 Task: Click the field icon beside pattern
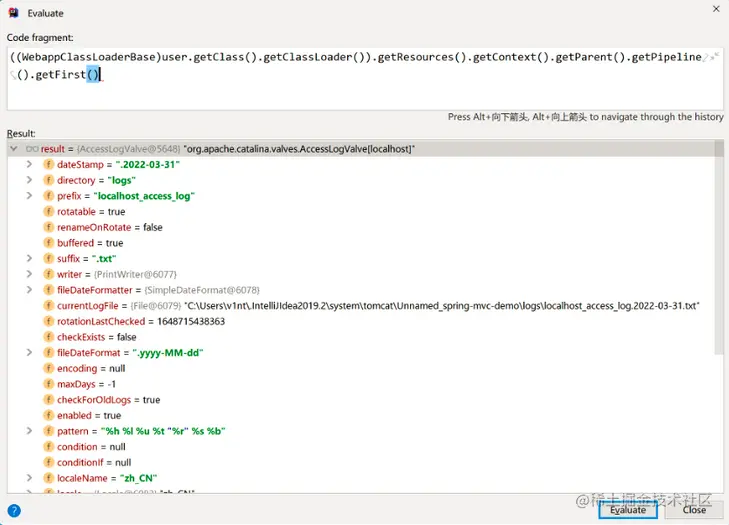48,431
